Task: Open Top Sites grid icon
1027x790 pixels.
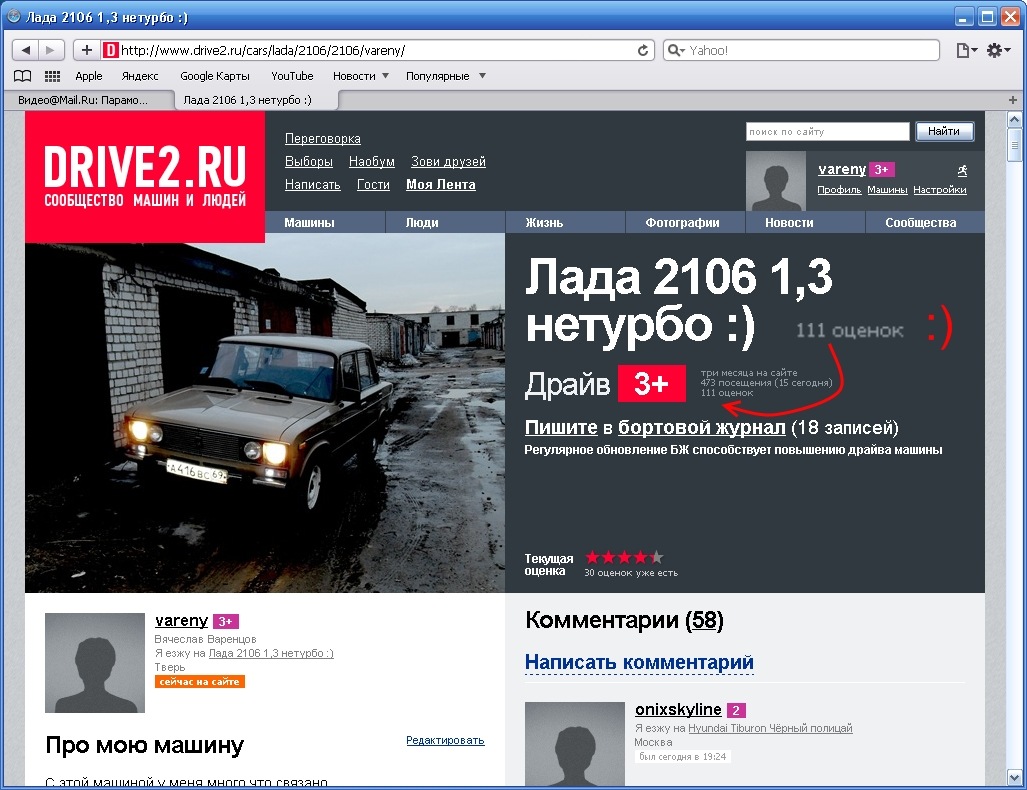Action: 51,75
